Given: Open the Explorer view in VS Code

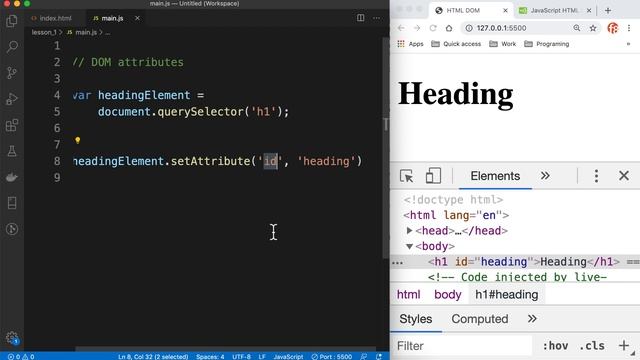Looking at the screenshot, I should [x=12, y=21].
